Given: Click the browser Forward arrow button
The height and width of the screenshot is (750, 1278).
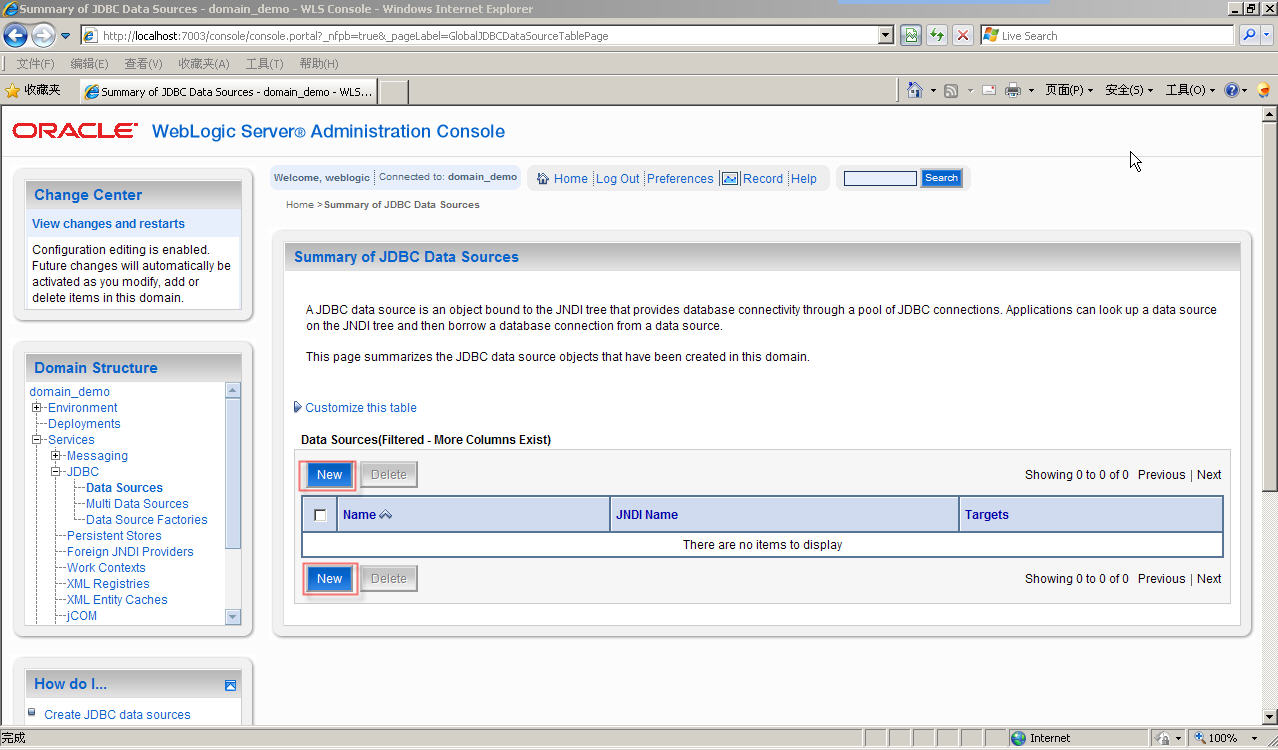Looking at the screenshot, I should 42,35.
